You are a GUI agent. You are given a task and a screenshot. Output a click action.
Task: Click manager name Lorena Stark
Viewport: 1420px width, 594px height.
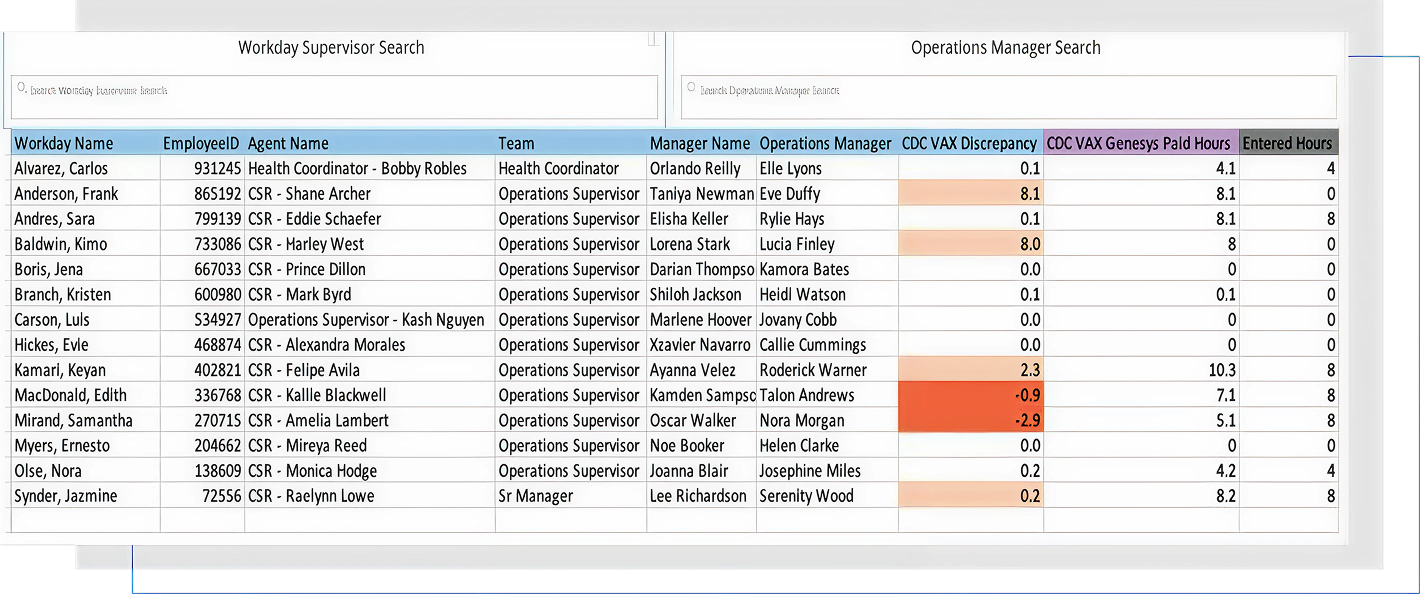tap(701, 244)
